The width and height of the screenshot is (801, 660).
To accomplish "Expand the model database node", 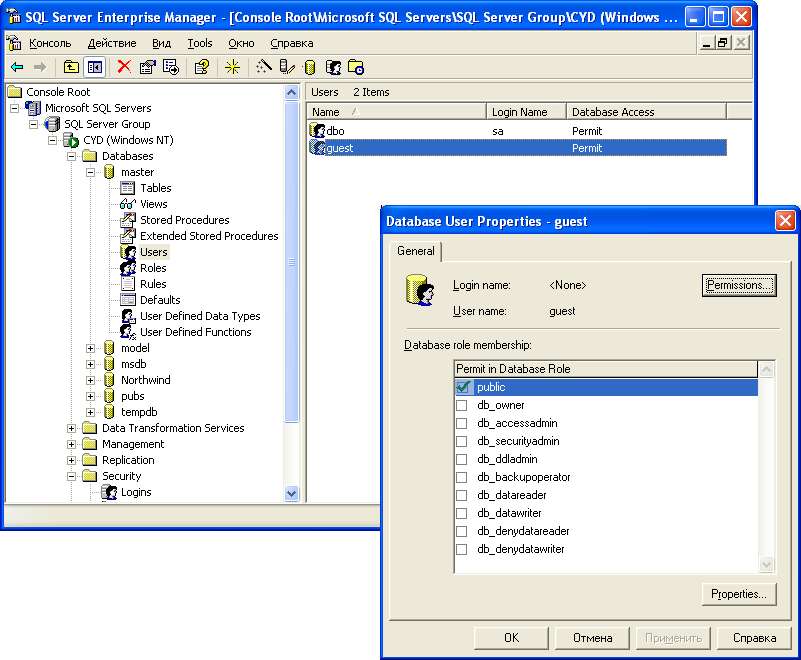I will pyautogui.click(x=90, y=348).
